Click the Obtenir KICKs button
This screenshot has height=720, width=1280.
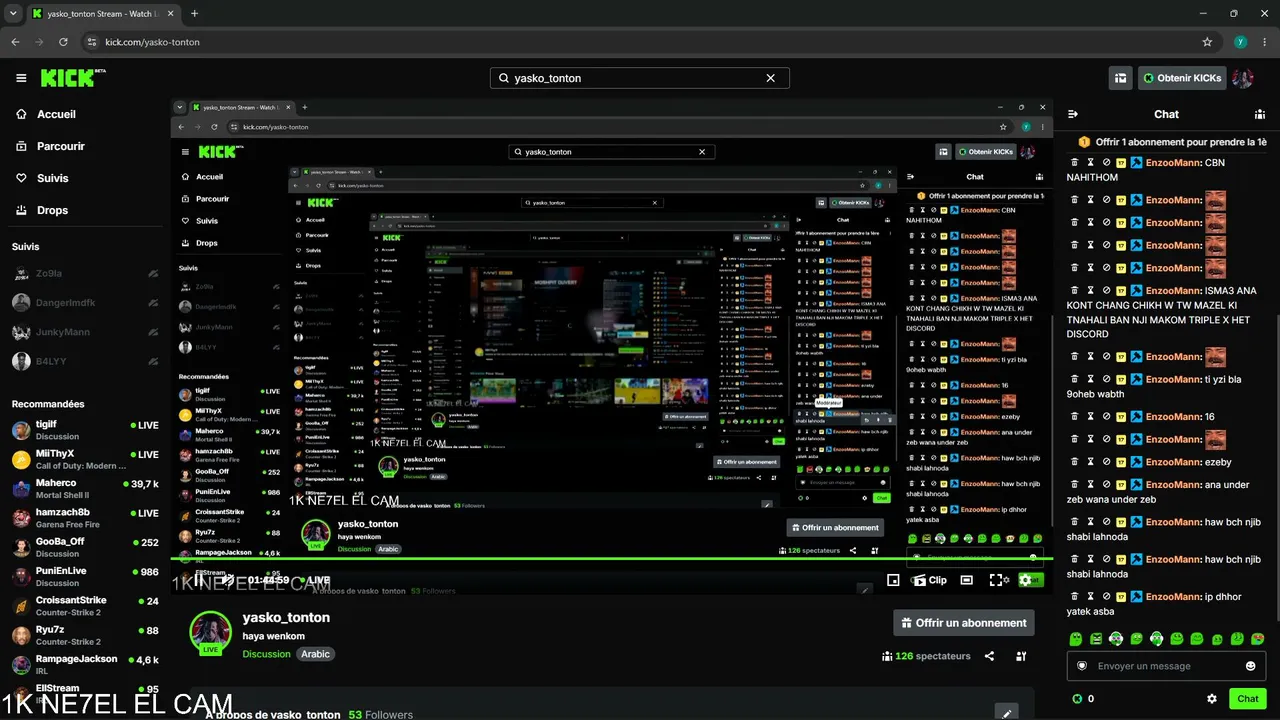tap(1182, 78)
